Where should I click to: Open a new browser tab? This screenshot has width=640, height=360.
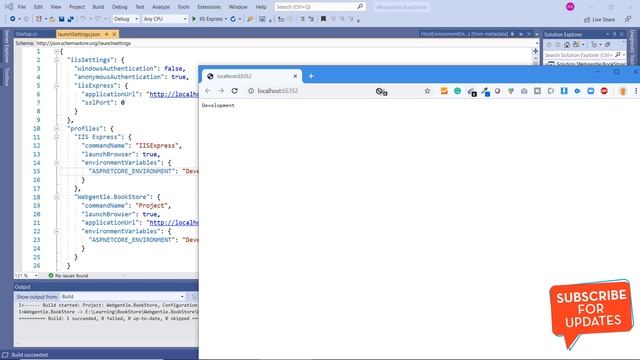click(311, 76)
